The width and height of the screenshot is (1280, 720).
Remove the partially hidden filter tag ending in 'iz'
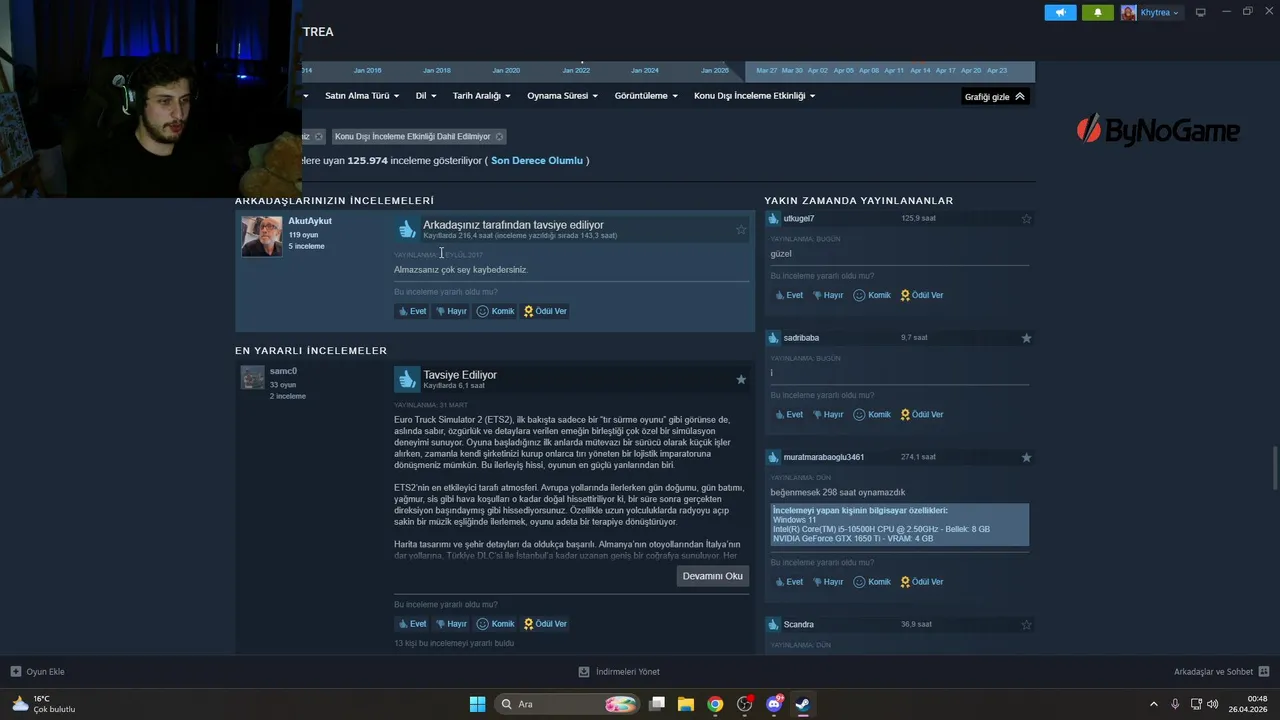click(319, 136)
